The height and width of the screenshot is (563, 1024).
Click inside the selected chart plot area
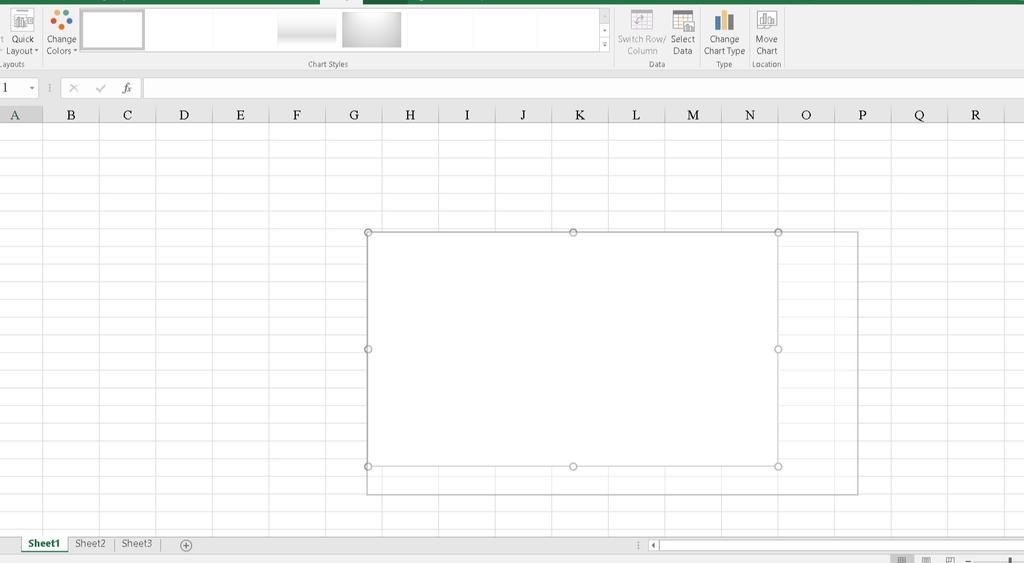[x=573, y=349]
